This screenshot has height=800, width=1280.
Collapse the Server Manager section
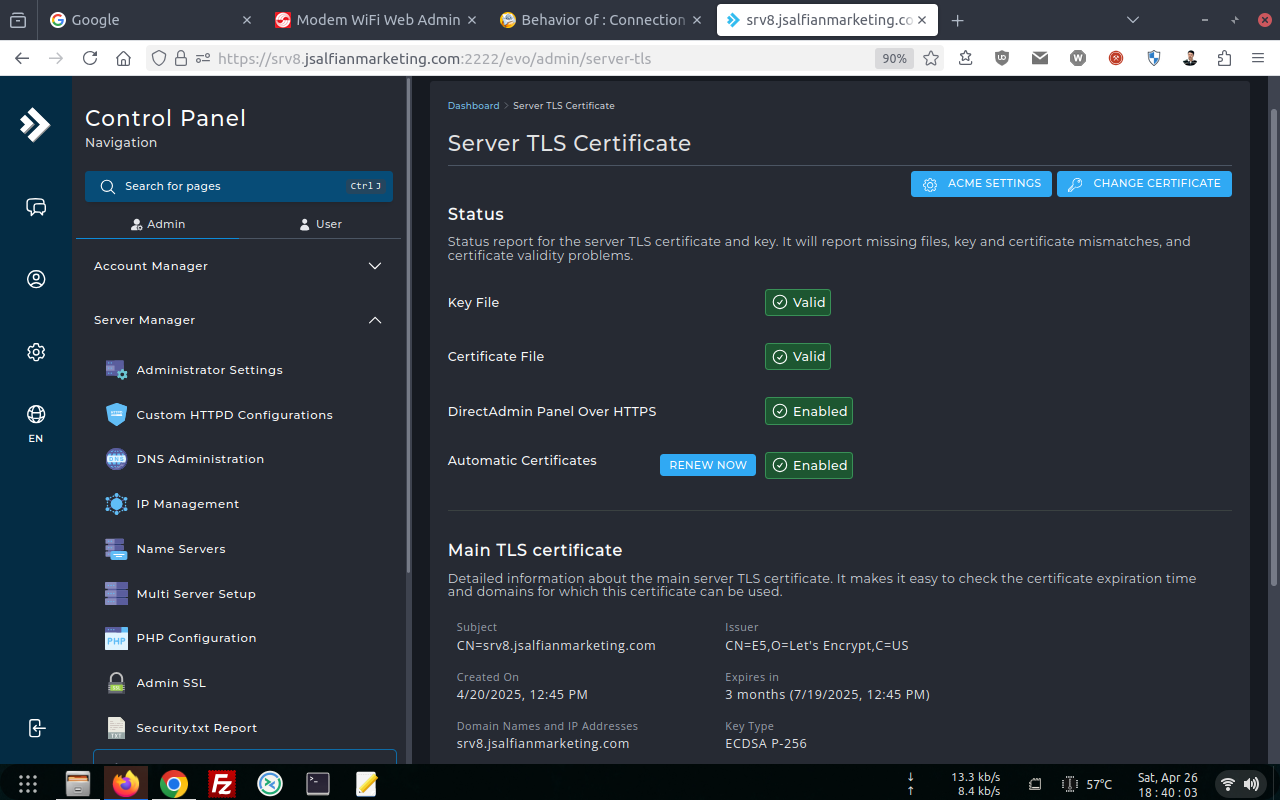pos(239,320)
